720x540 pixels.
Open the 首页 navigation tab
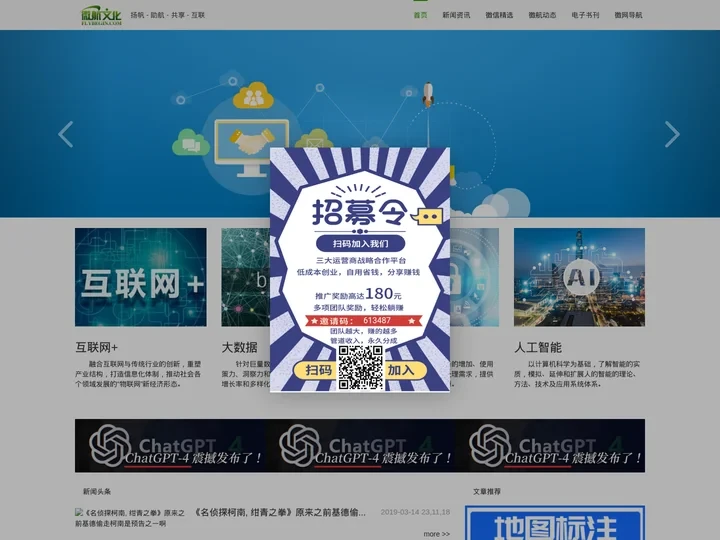[420, 15]
